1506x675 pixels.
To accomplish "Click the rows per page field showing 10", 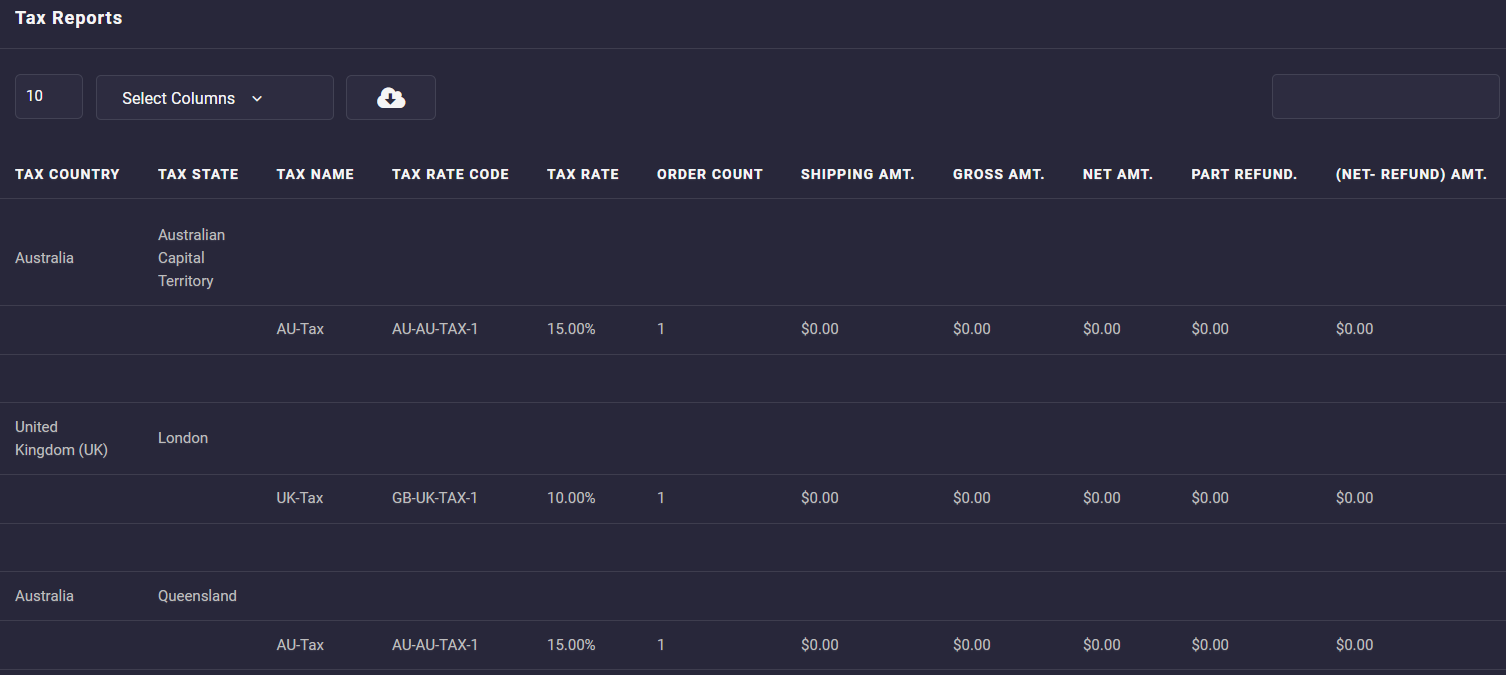I will (x=48, y=97).
